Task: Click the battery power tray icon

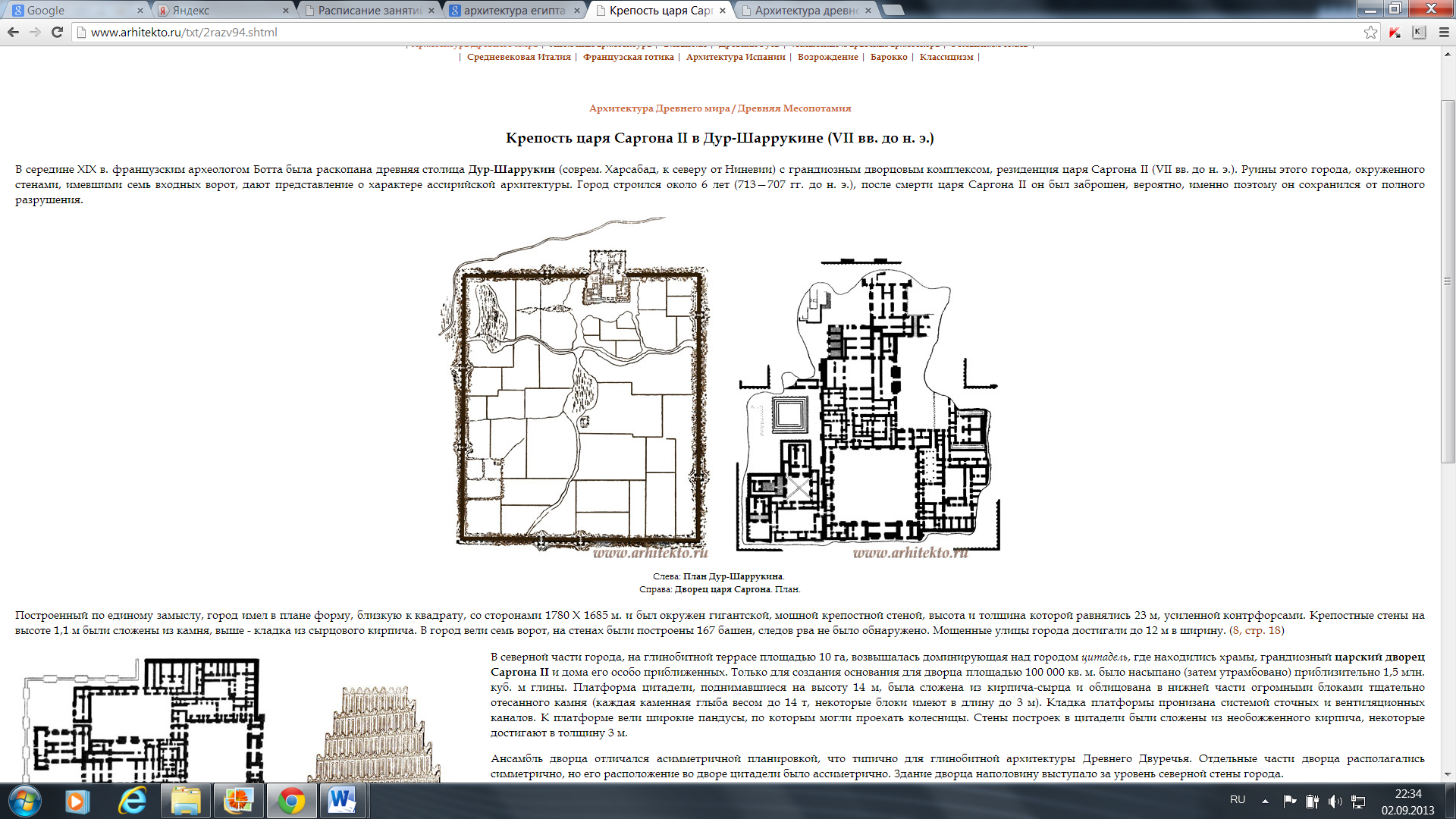Action: [x=1312, y=801]
